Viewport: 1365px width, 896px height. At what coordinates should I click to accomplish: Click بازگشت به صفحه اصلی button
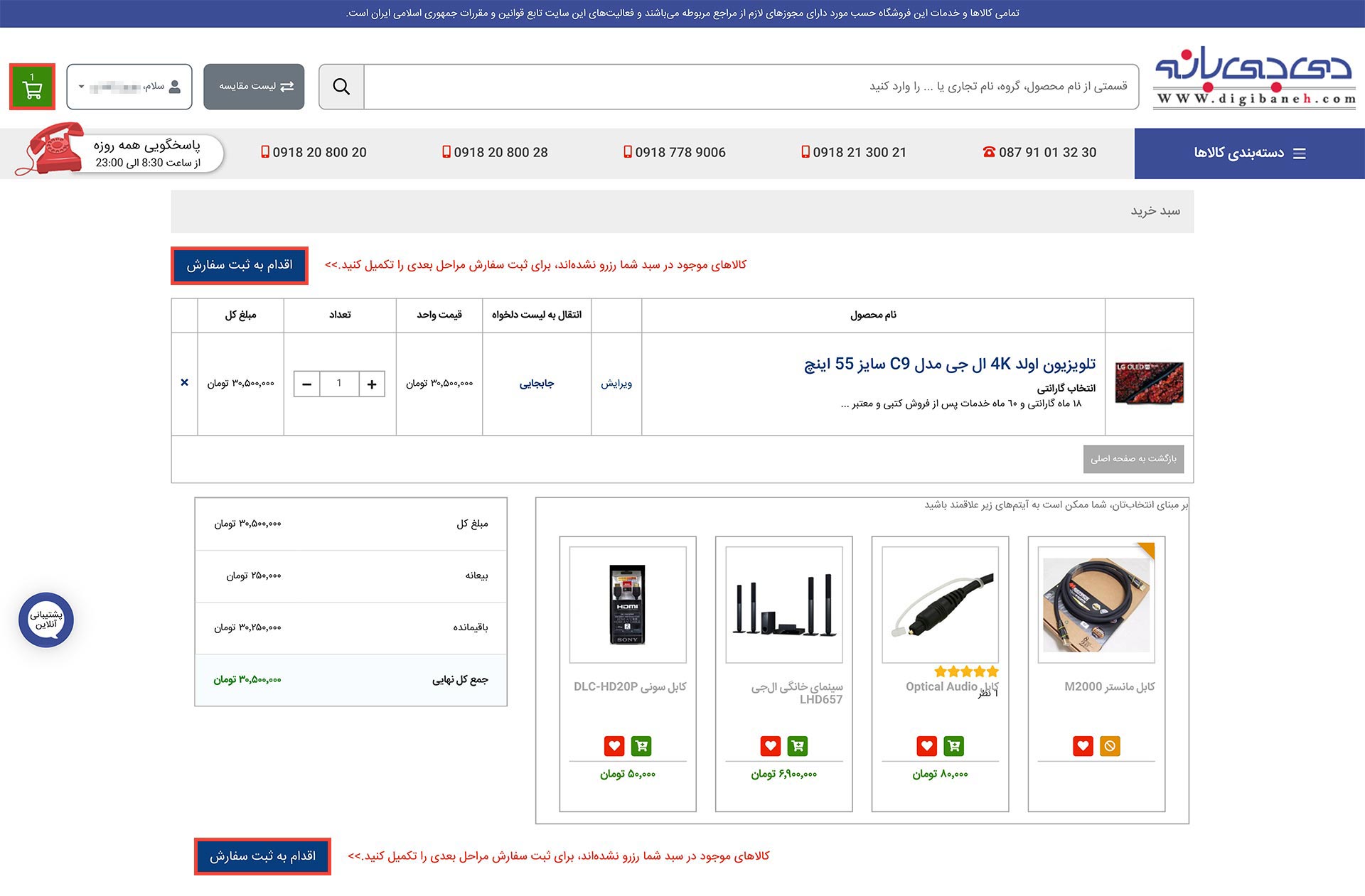click(x=1133, y=459)
